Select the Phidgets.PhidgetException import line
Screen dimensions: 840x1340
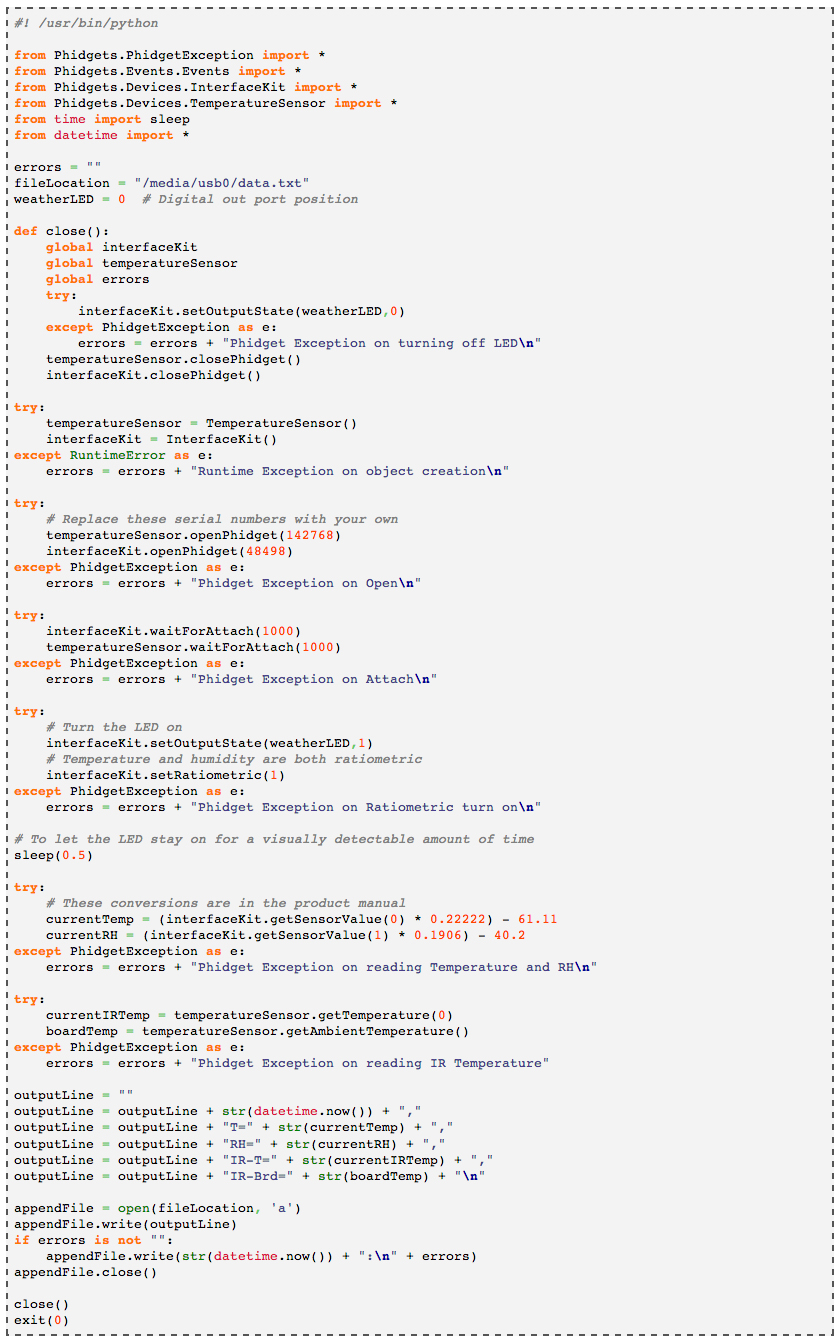click(170, 55)
